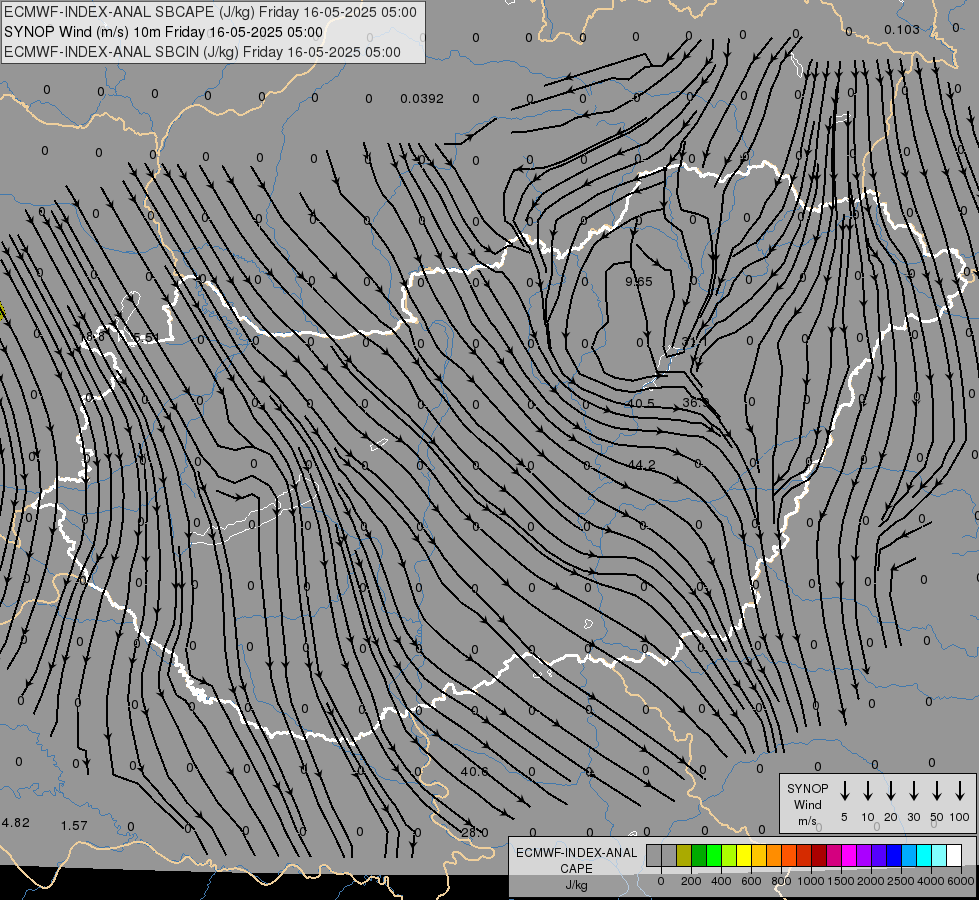The width and height of the screenshot is (979, 900).
Task: Pick the cyan CAPE legend swatch
Action: click(924, 855)
